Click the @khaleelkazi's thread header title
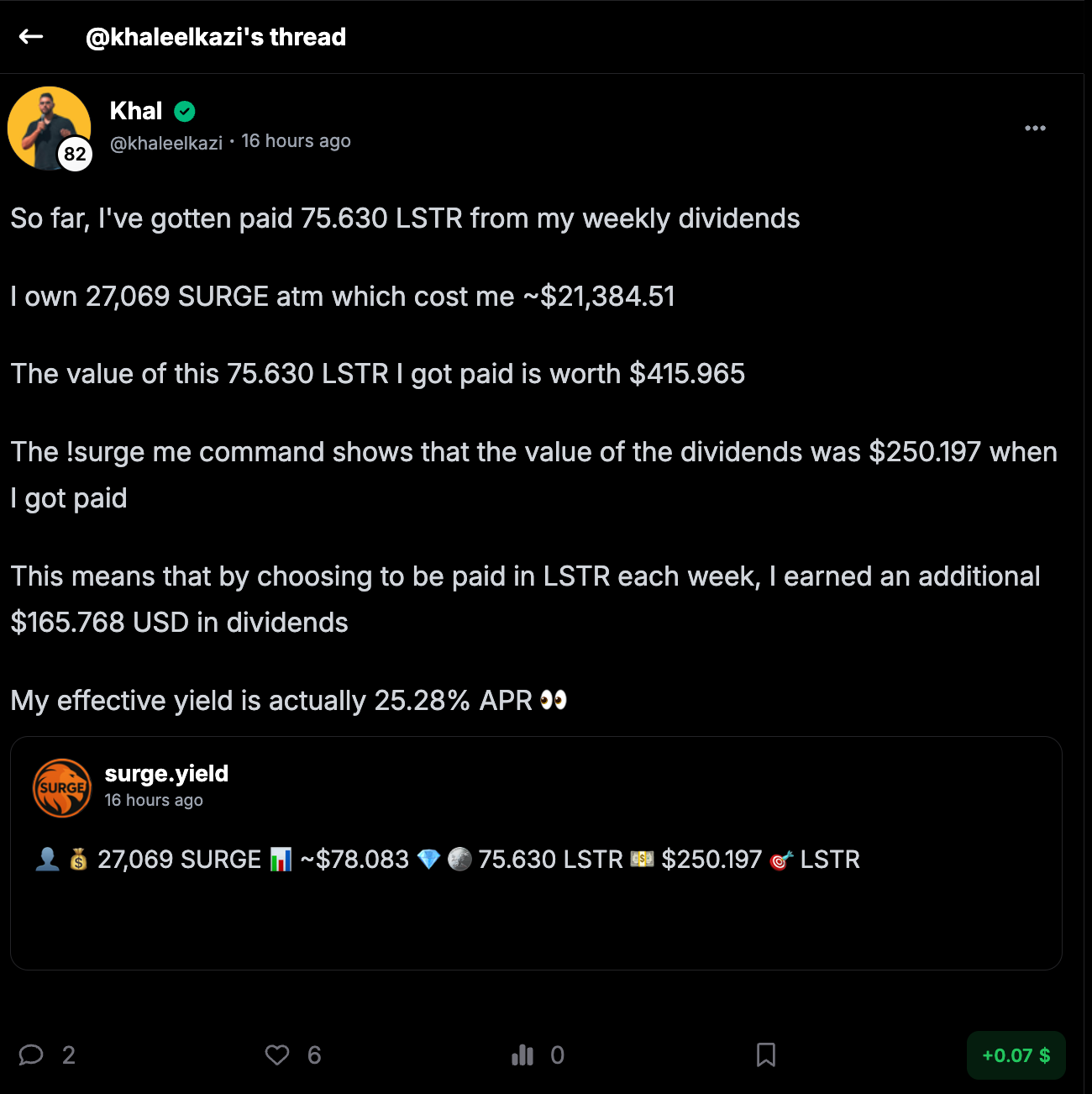Screen dimensions: 1092x1094 click(x=216, y=37)
